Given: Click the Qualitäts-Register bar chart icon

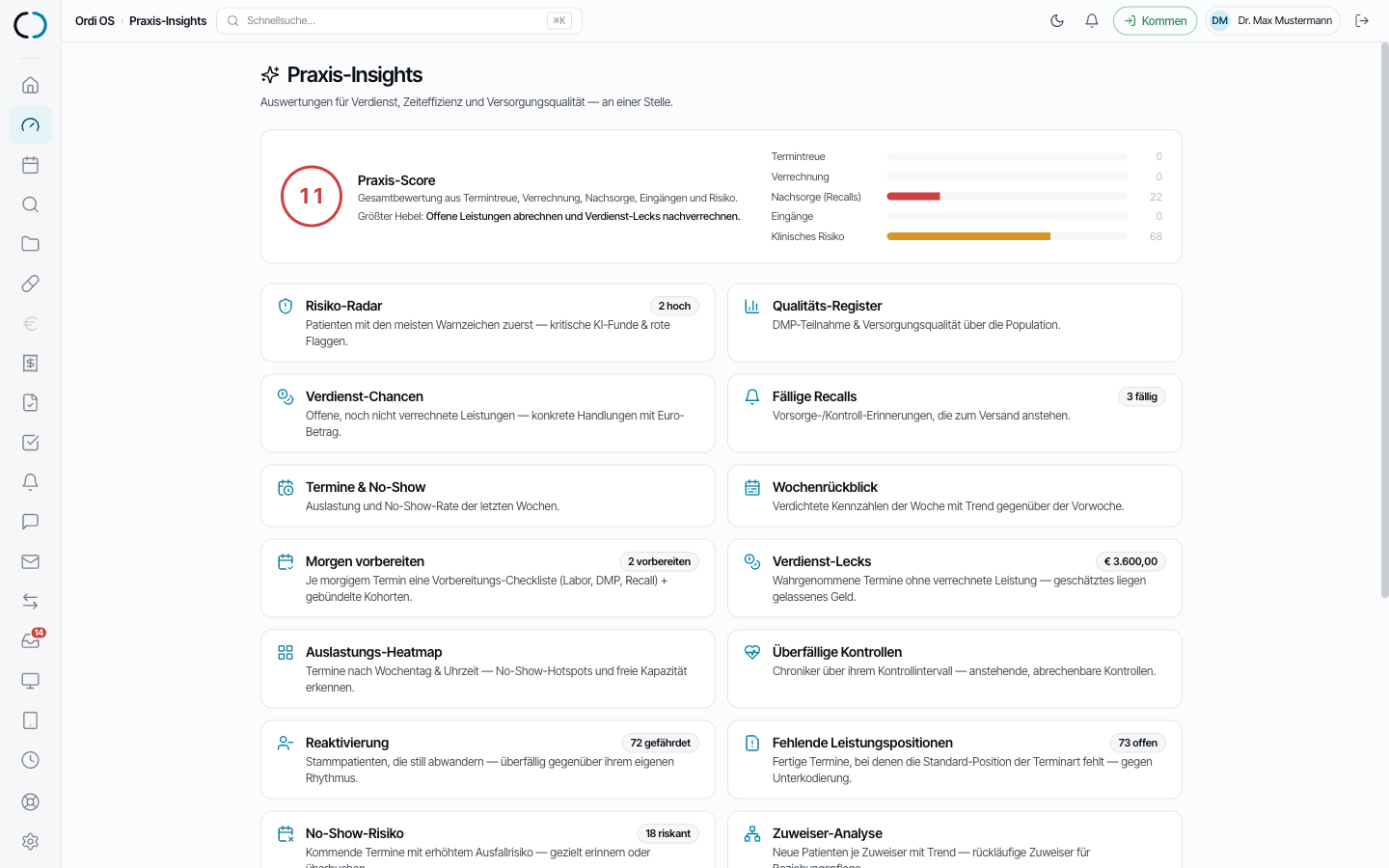Looking at the screenshot, I should pos(752,306).
